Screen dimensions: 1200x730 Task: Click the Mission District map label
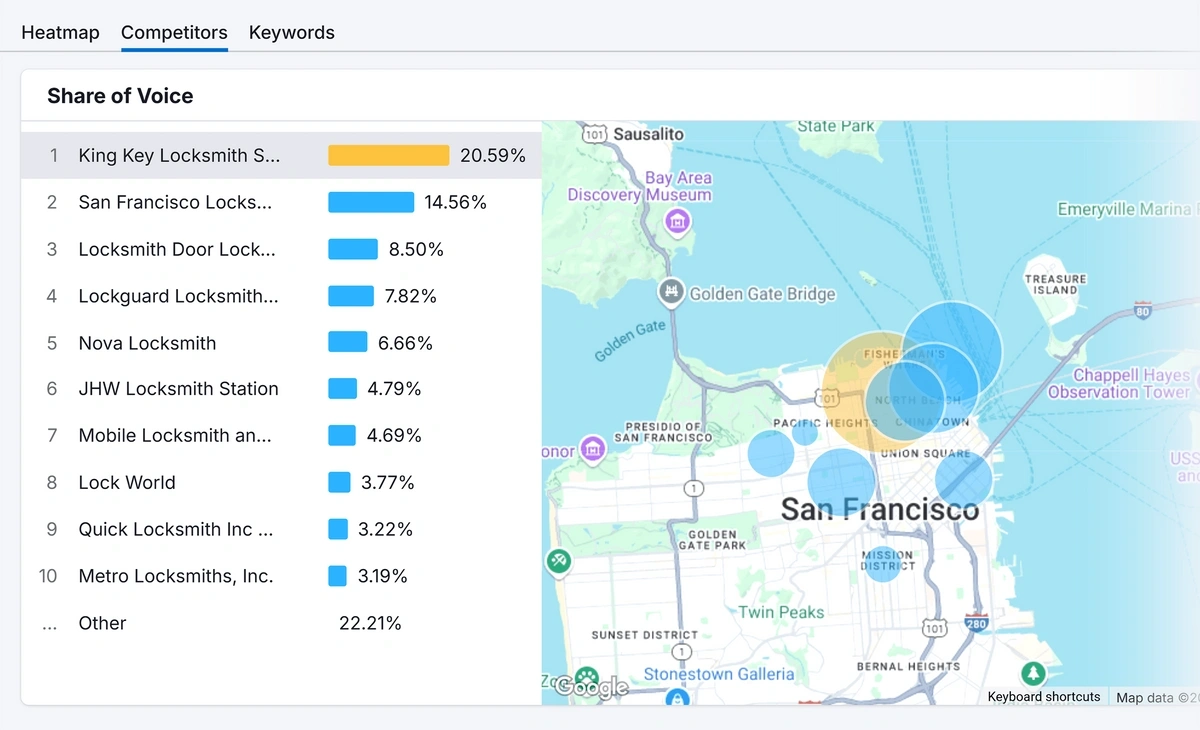[x=888, y=560]
